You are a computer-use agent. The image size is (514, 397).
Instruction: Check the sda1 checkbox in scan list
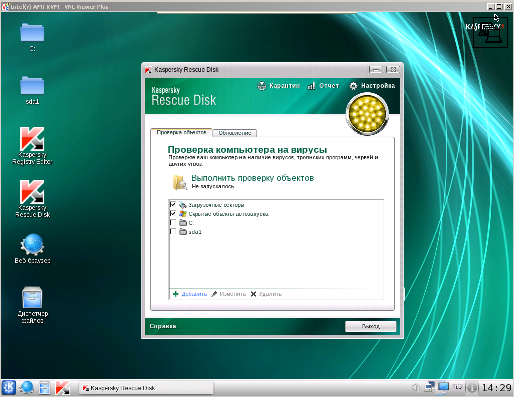(173, 232)
